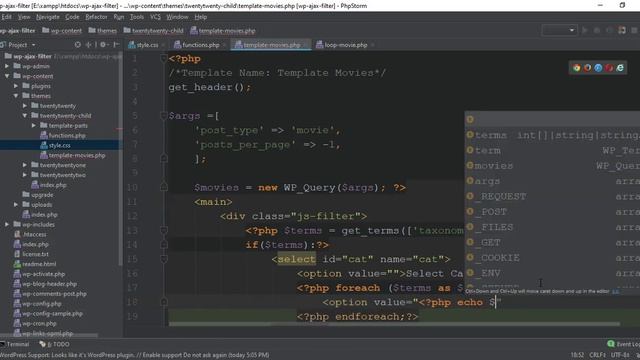Screen dimensions: 640x360
Task: Choose 'movies' autocomplete suggestion
Action: point(553,166)
